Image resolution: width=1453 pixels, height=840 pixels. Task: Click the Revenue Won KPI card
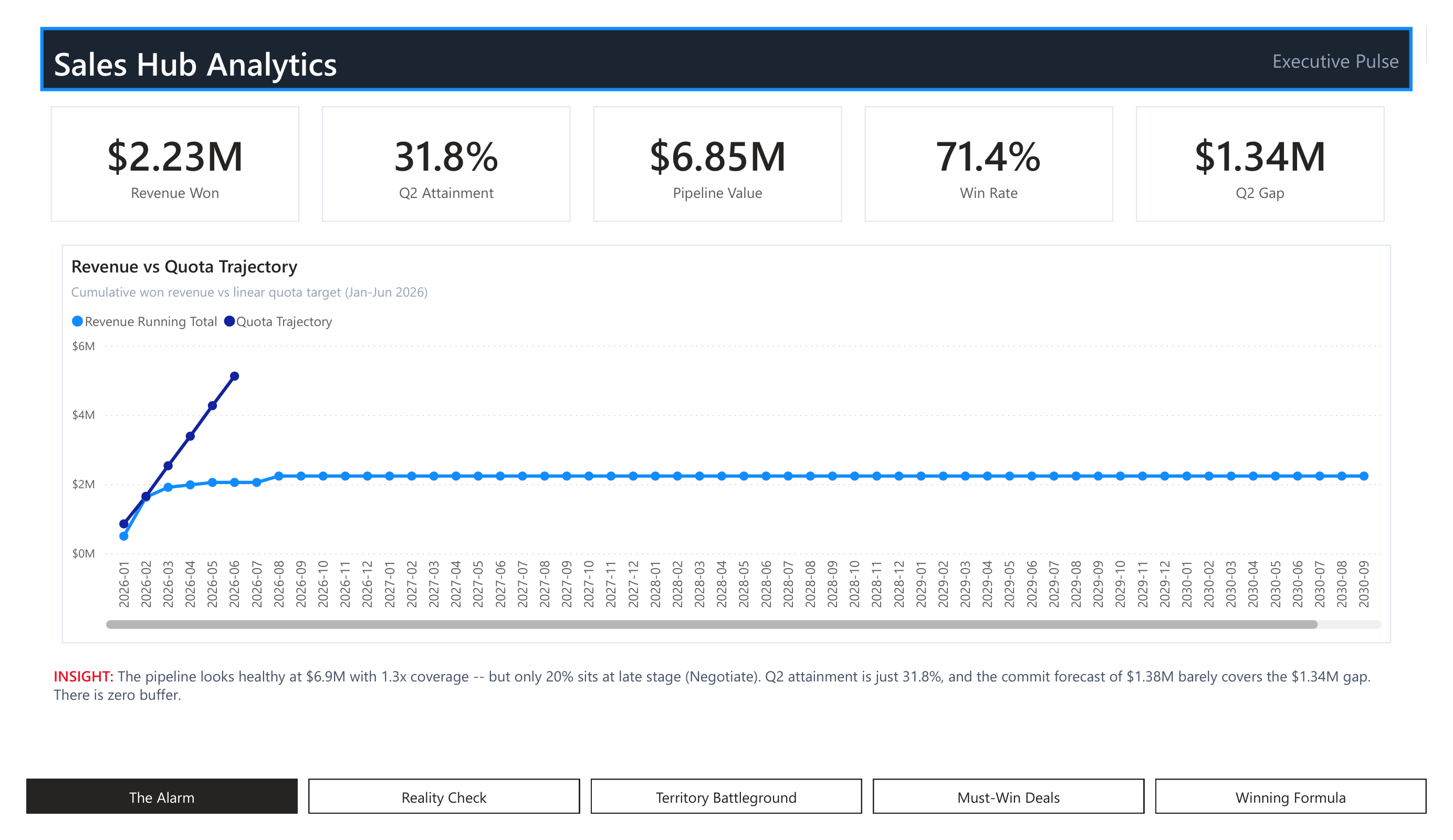[x=175, y=164]
